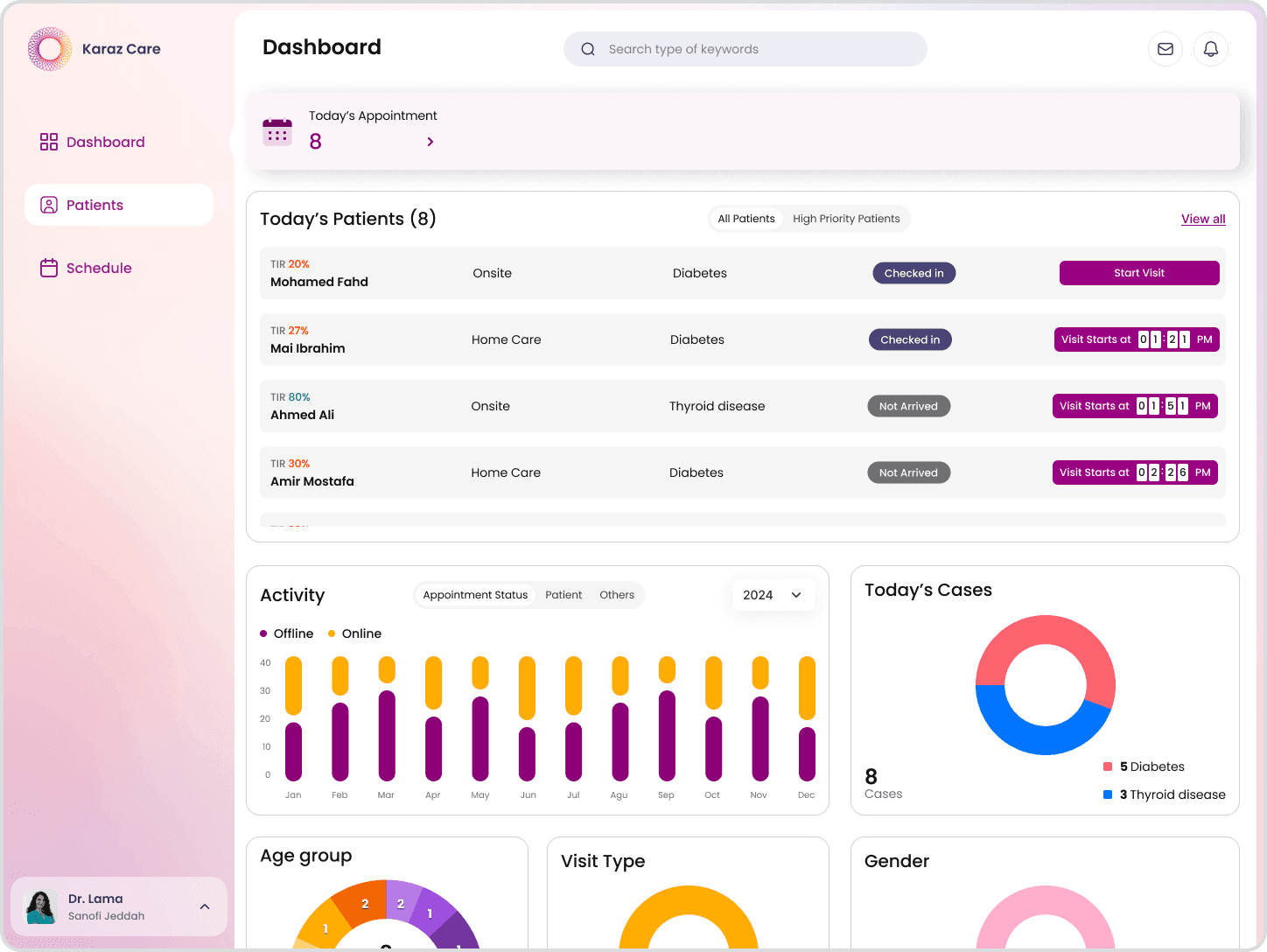Click the Jan purple offline bar
This screenshot has height=952, width=1267.
(x=293, y=751)
